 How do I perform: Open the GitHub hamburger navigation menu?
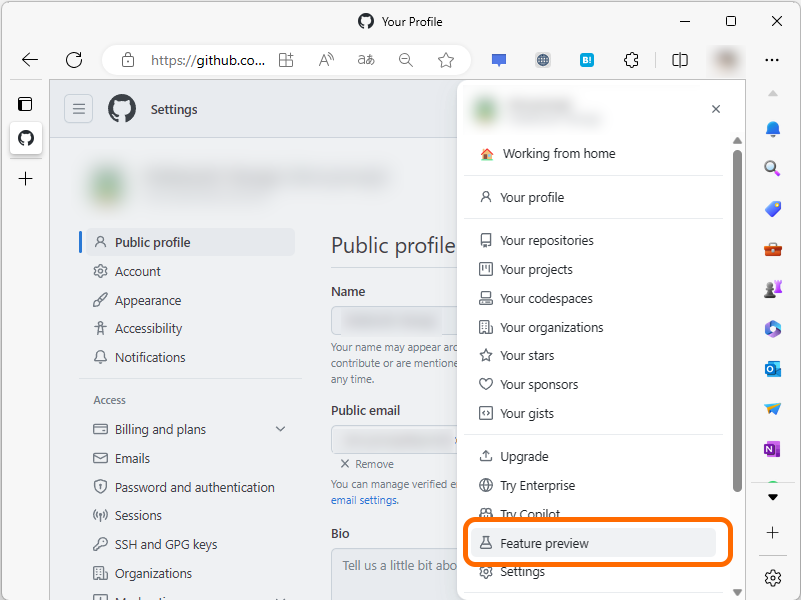pos(79,109)
